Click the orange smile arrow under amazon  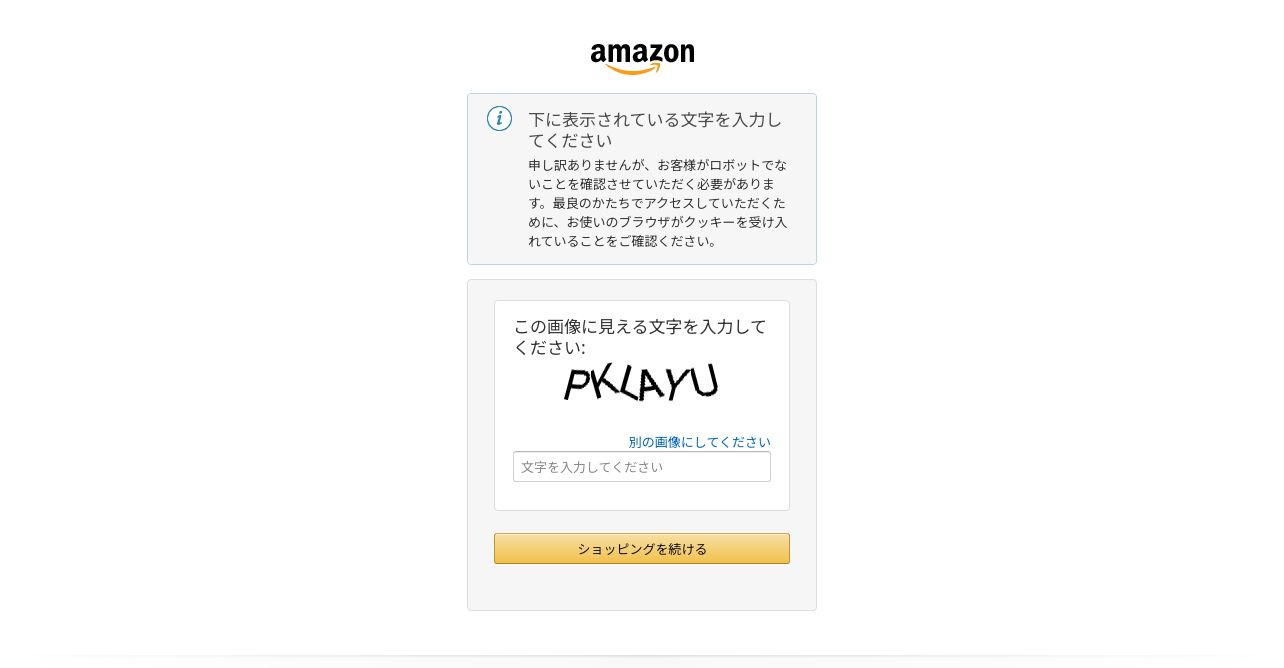pos(634,68)
